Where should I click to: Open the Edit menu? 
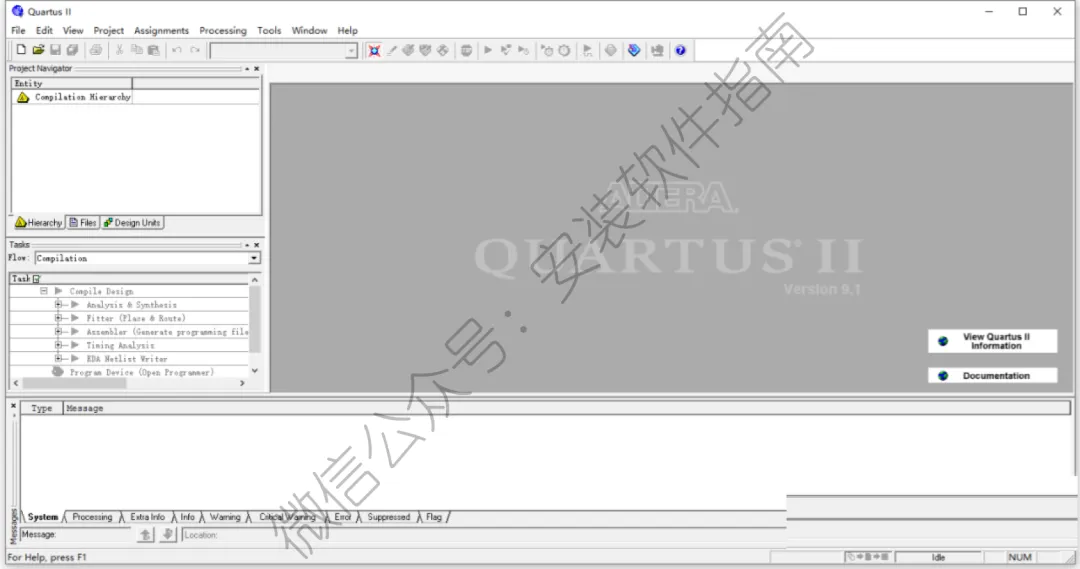click(44, 30)
